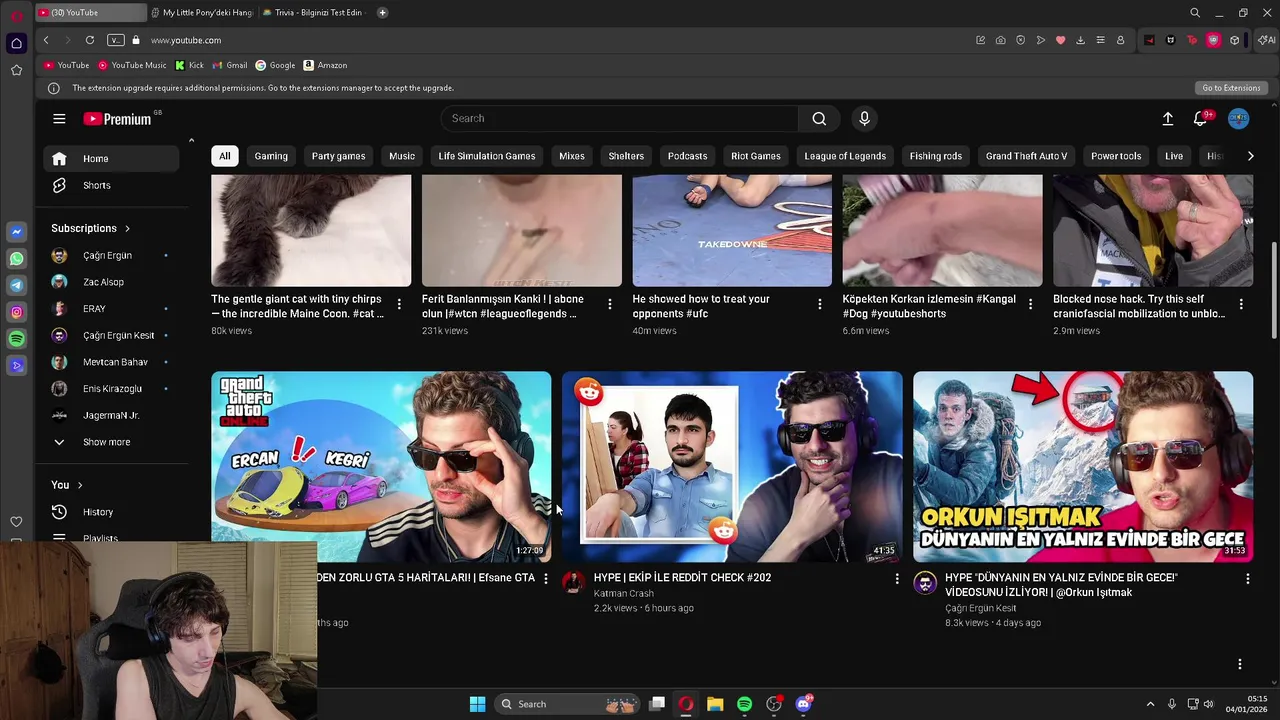Open WhatsApp in the Opera sidebar

pos(16,259)
